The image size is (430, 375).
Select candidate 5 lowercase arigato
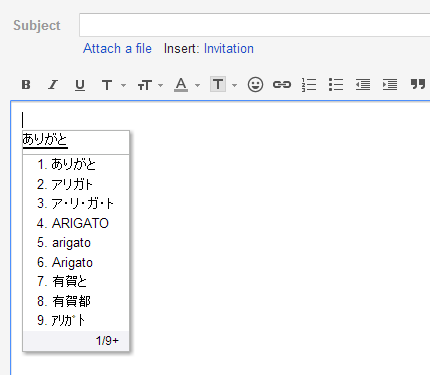click(x=76, y=243)
